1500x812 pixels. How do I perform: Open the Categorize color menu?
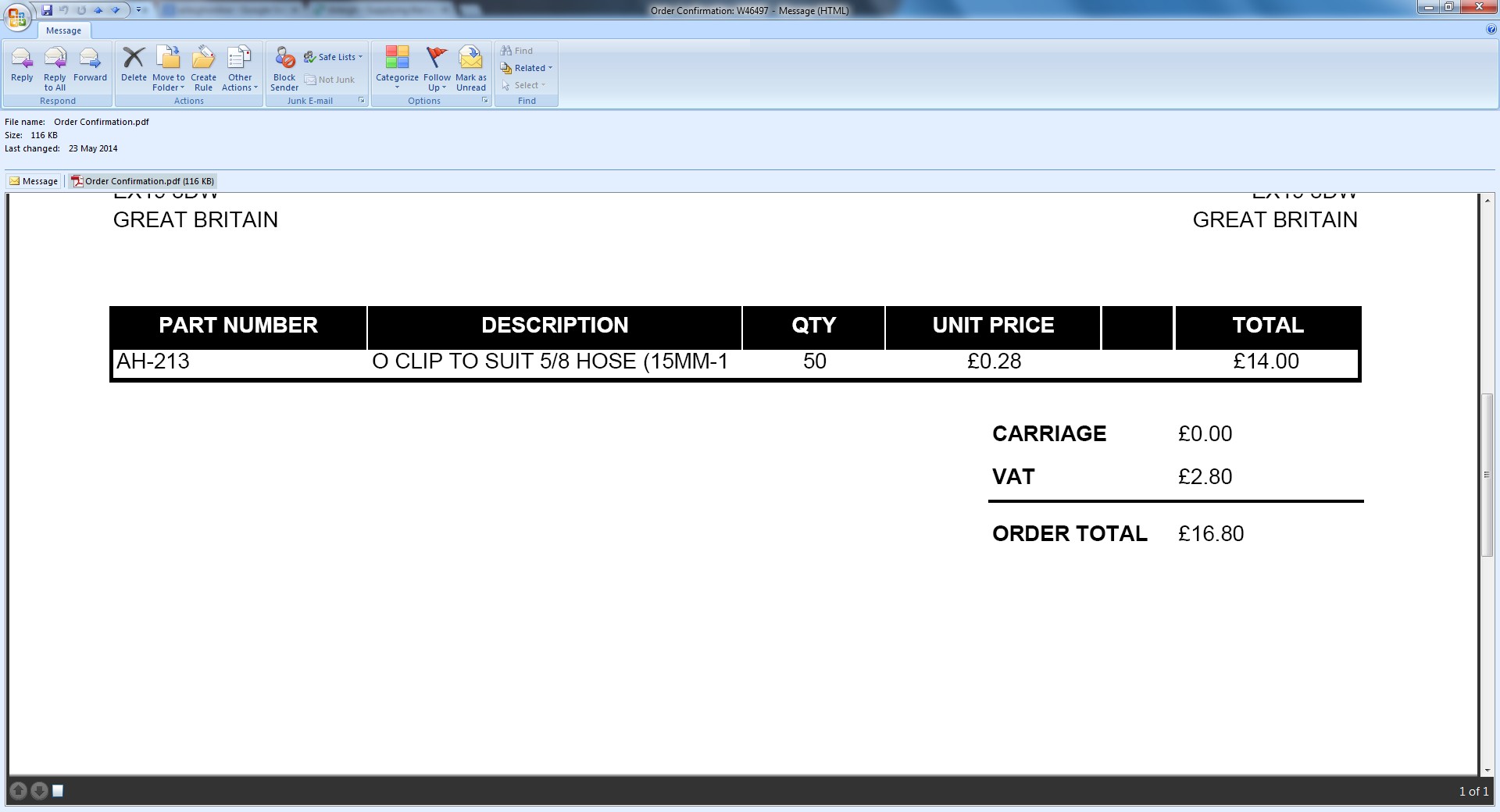pos(397,69)
